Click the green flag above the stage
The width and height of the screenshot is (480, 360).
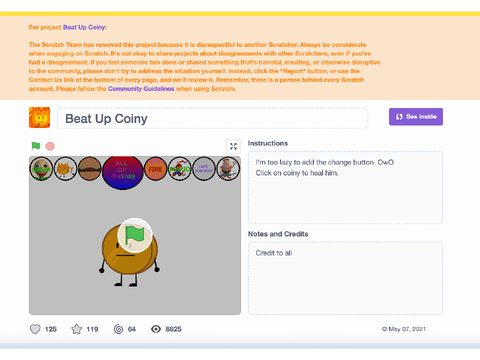[36, 146]
